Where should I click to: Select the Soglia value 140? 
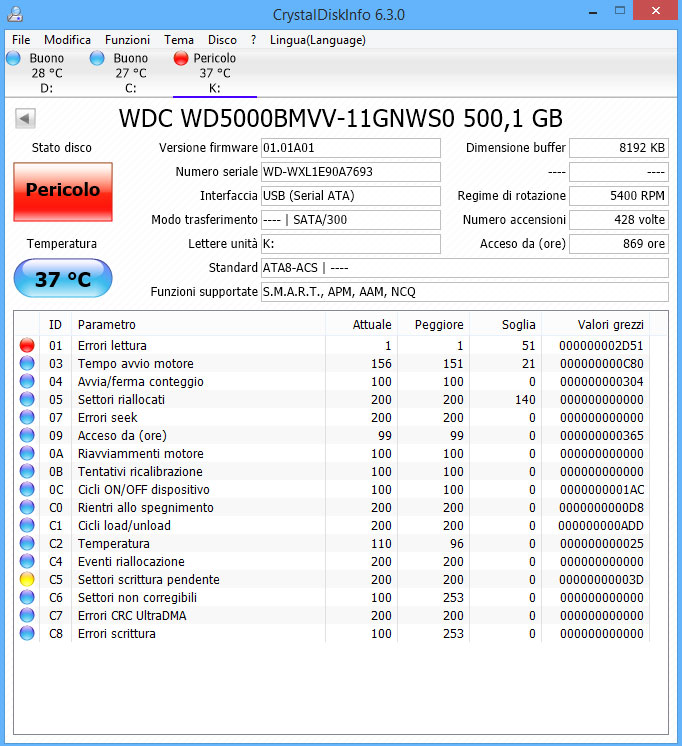coord(525,400)
